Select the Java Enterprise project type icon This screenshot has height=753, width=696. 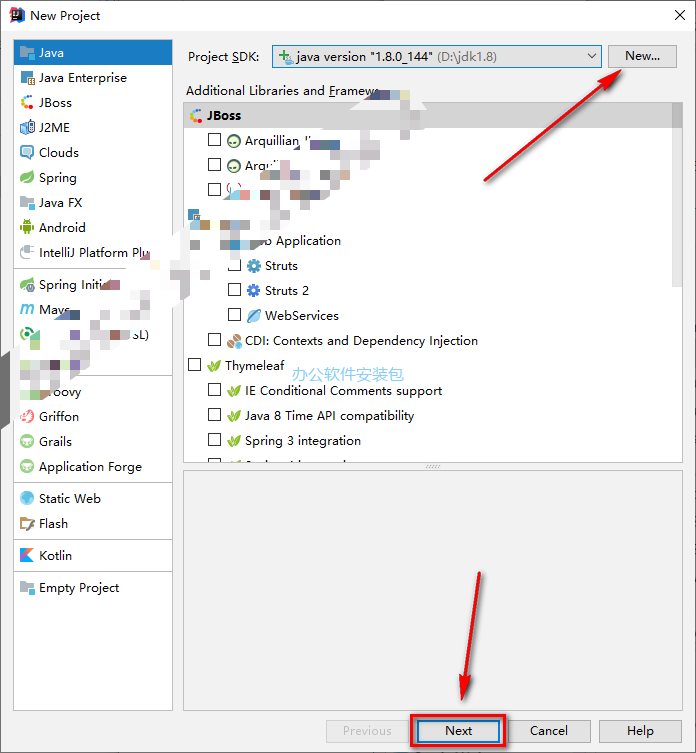point(28,78)
